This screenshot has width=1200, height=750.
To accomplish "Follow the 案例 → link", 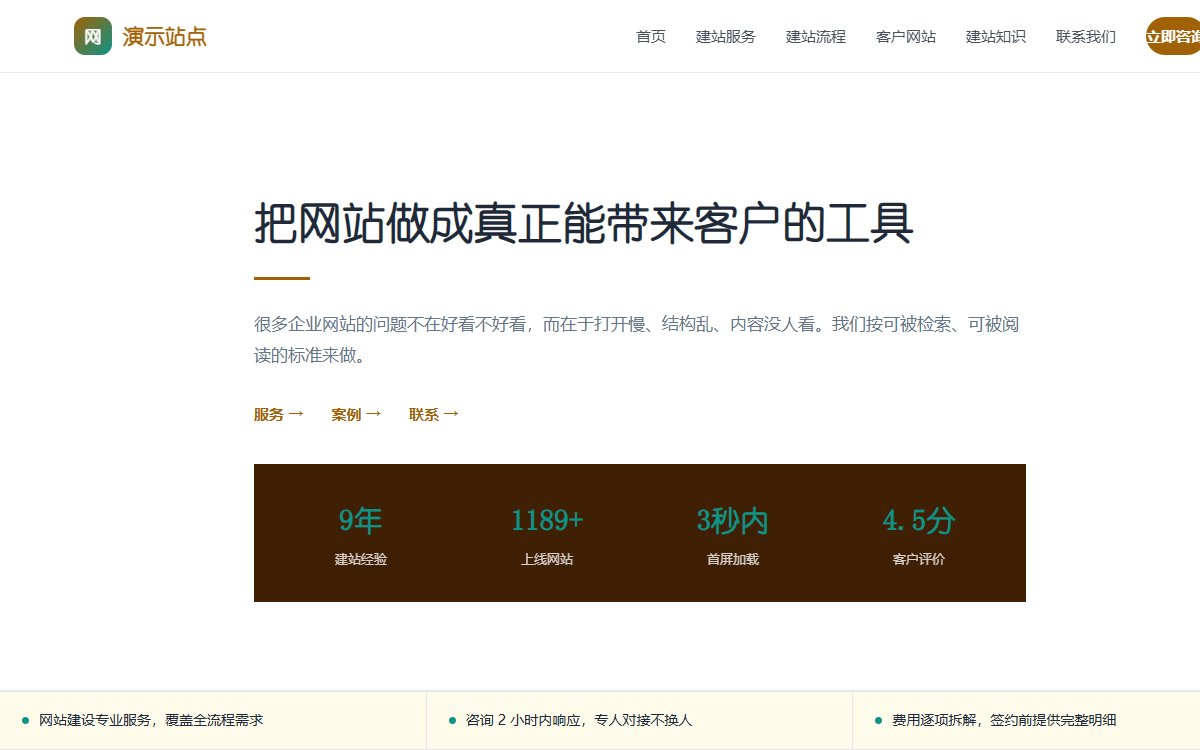I will tap(356, 414).
